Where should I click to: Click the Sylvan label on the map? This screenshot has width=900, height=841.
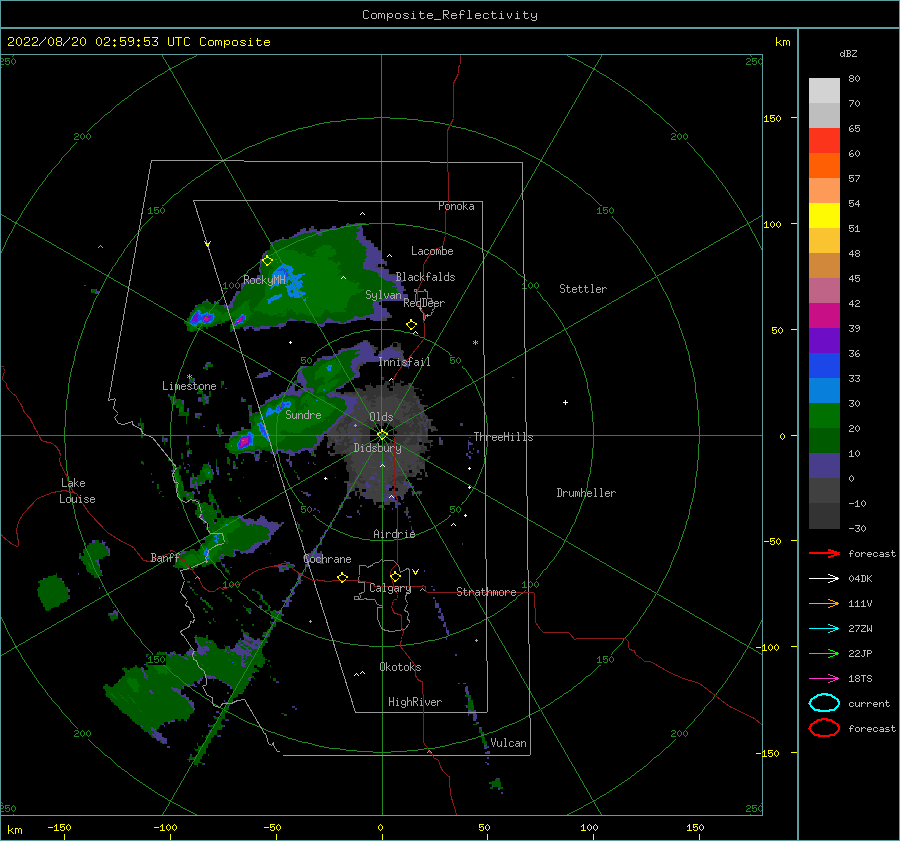point(383,295)
